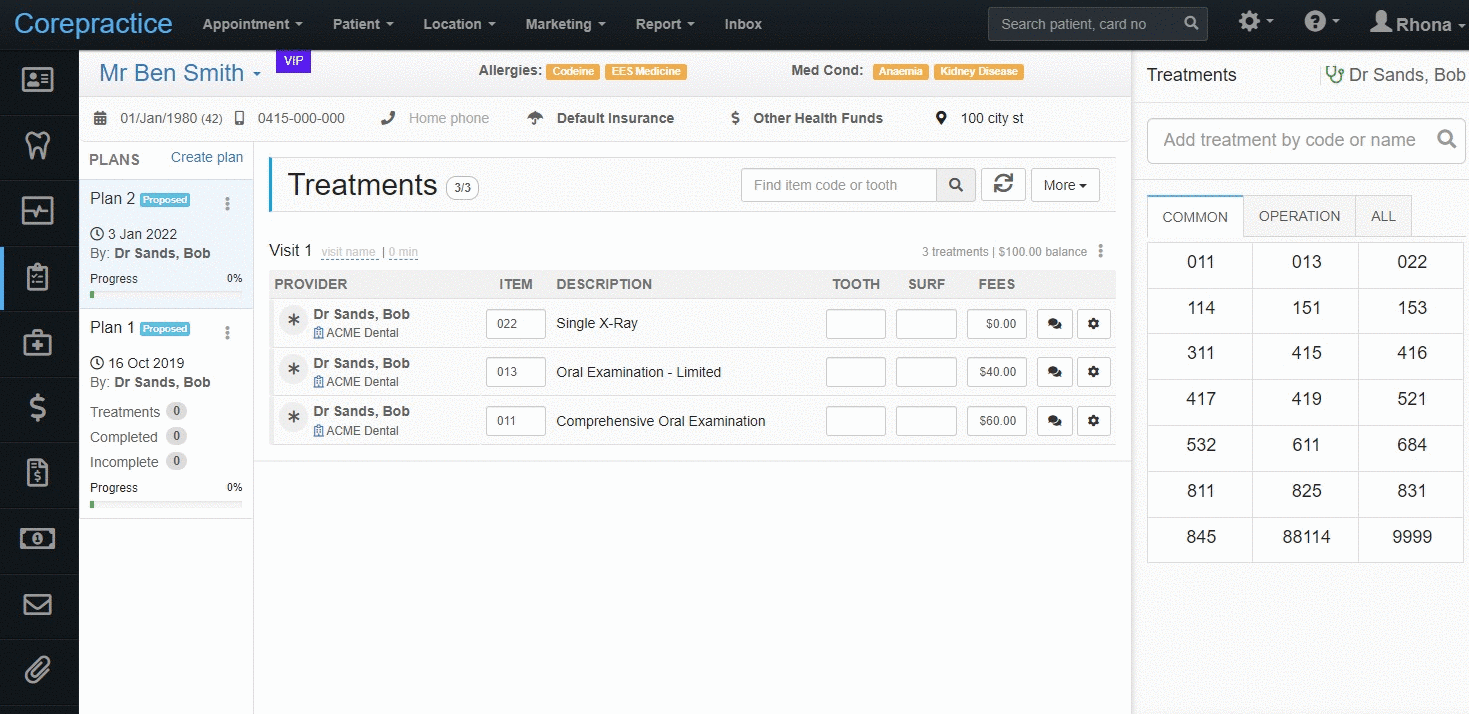Open the envelope messages sidebar icon
This screenshot has width=1469, height=714.
click(x=38, y=604)
